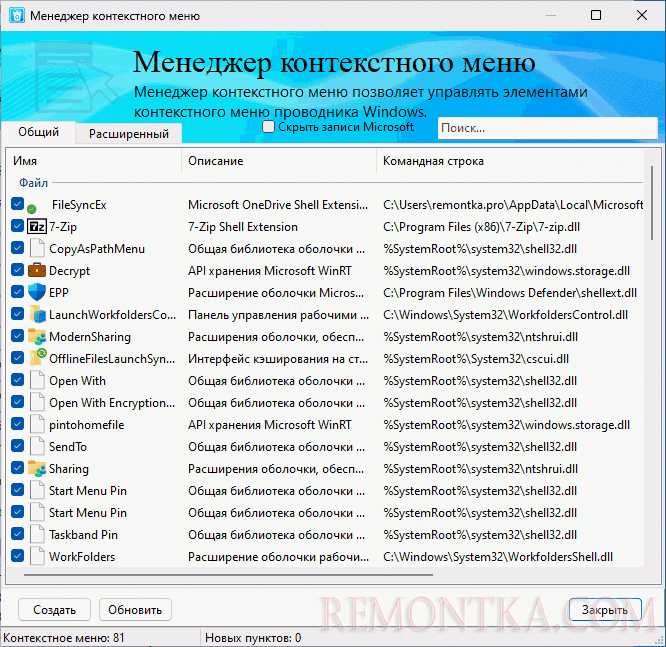The height and width of the screenshot is (647, 666).
Task: Toggle the EPP entry checkbox
Action: click(x=17, y=291)
